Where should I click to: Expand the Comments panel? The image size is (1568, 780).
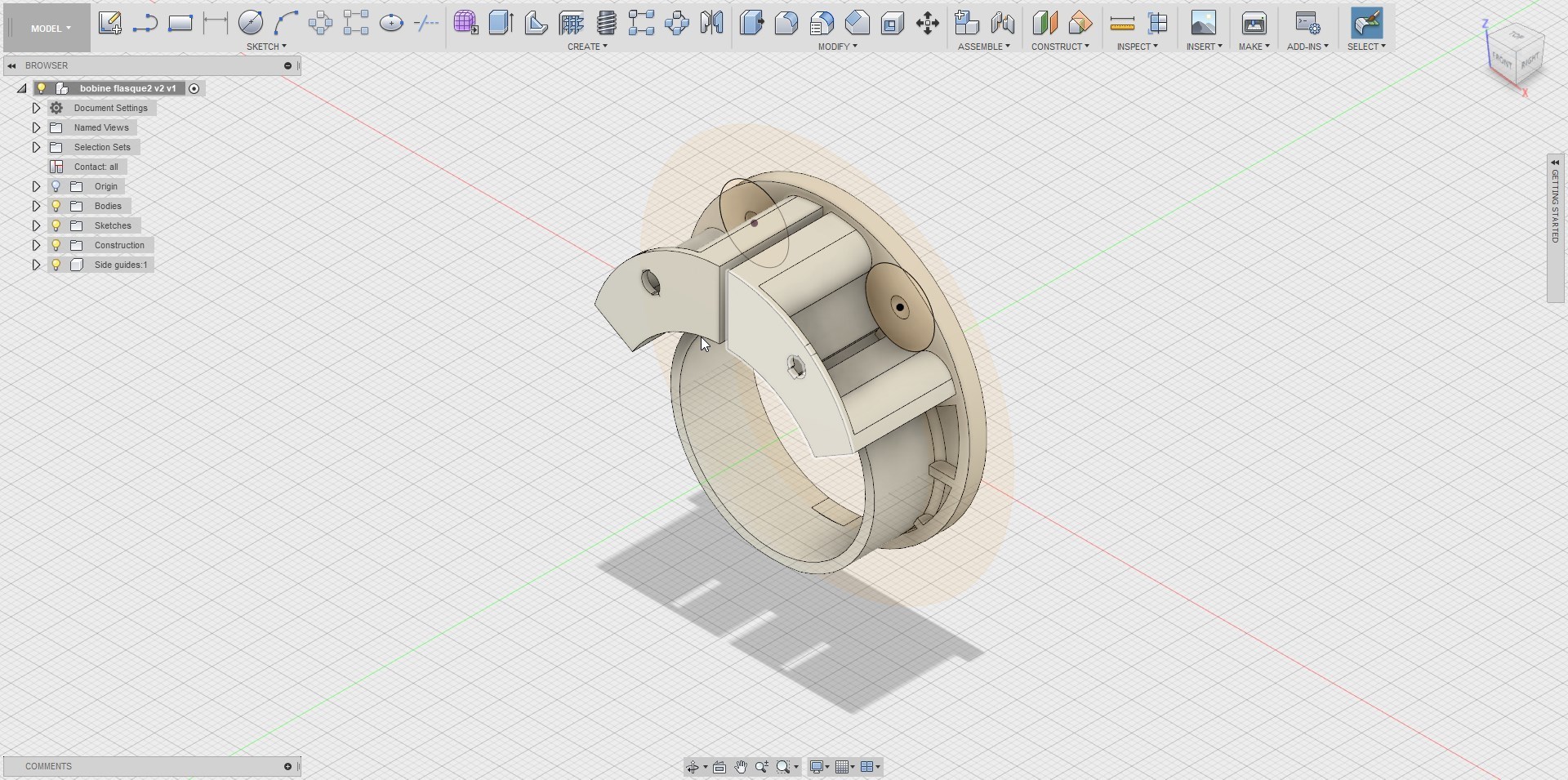[287, 766]
